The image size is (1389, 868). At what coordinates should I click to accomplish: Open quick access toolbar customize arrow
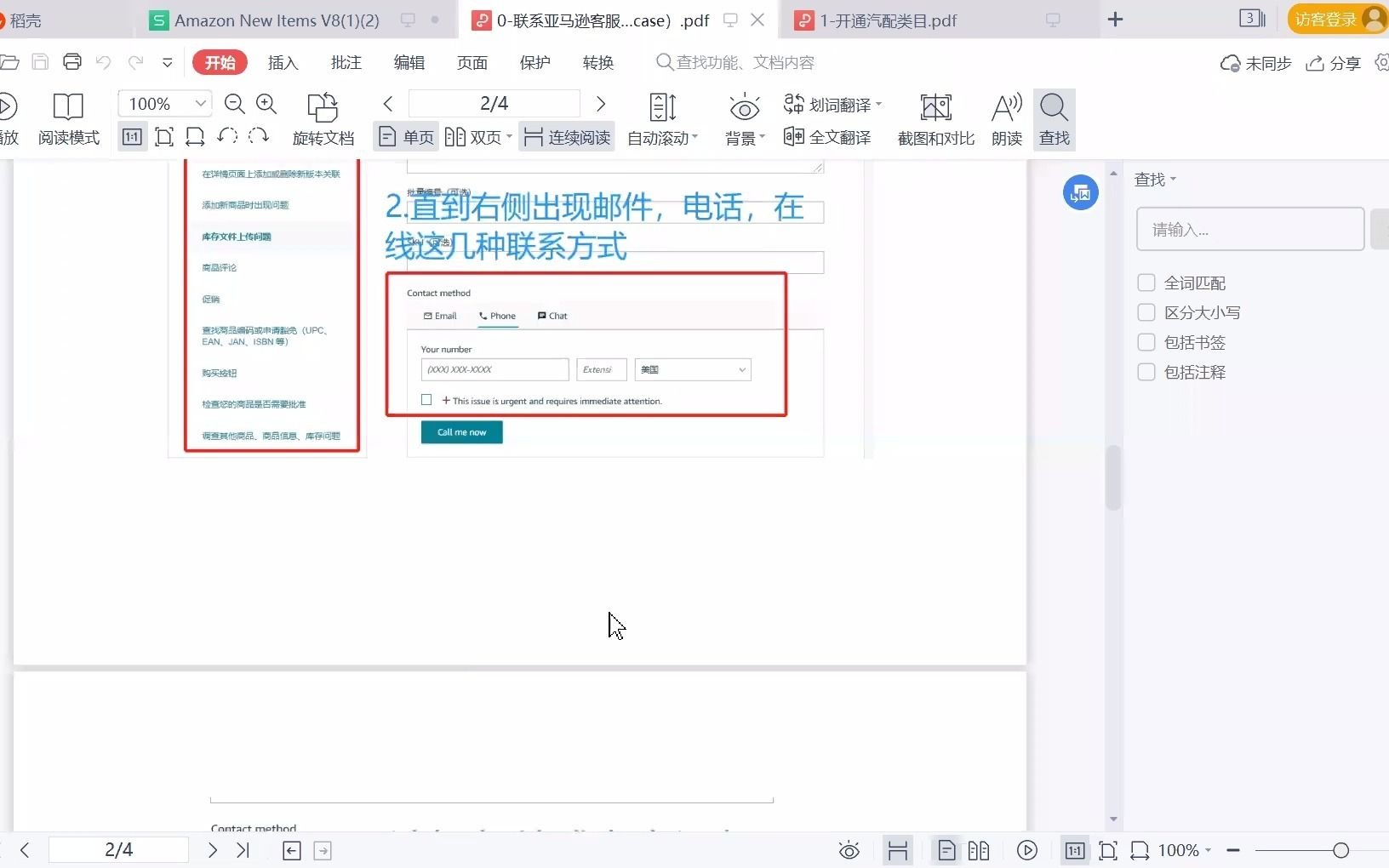[168, 62]
